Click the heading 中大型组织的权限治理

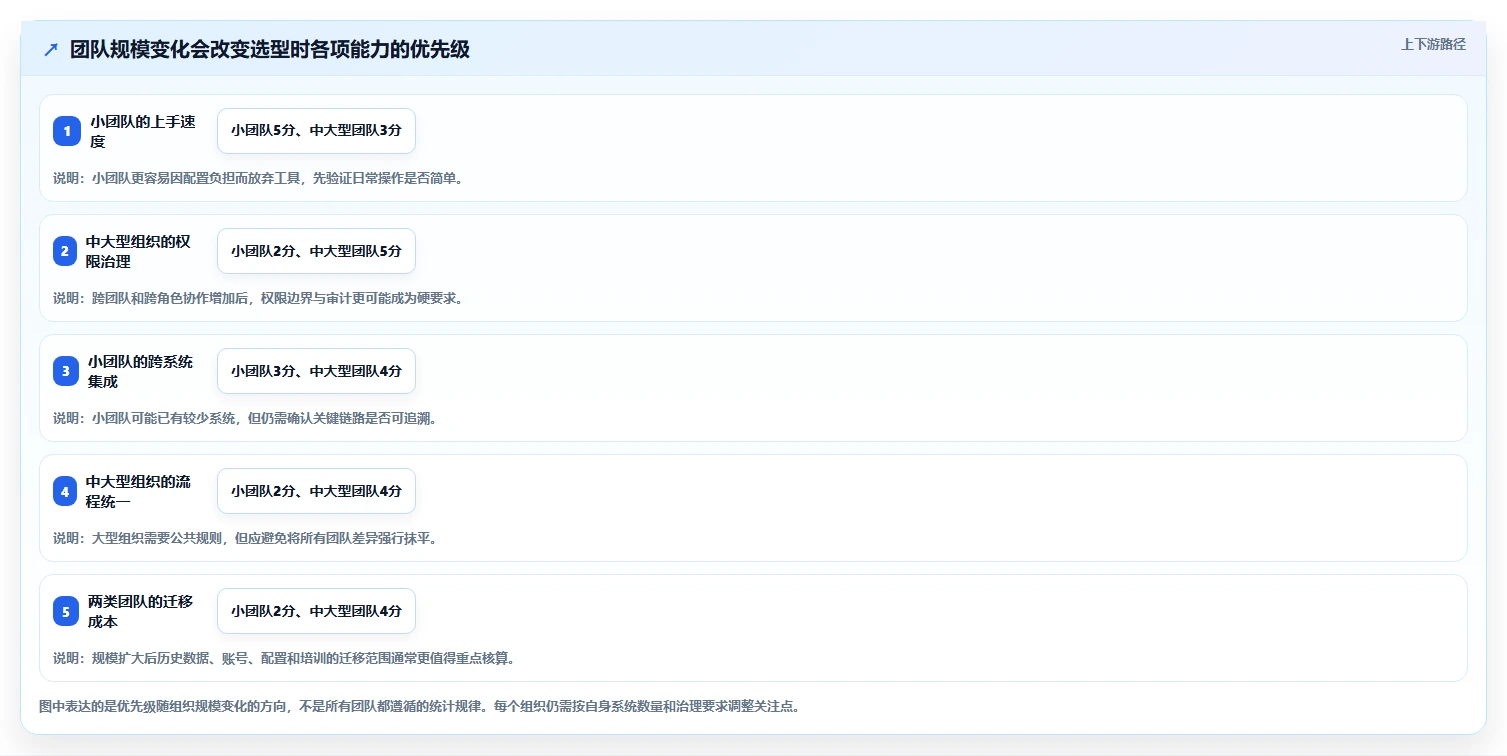[x=138, y=251]
